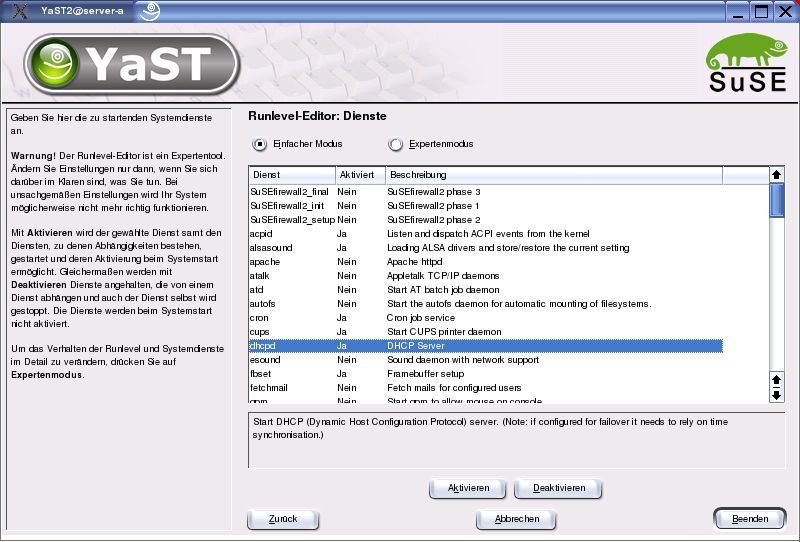The height and width of the screenshot is (542, 800).
Task: Click Ja value in the acpid row
Action: pos(341,234)
